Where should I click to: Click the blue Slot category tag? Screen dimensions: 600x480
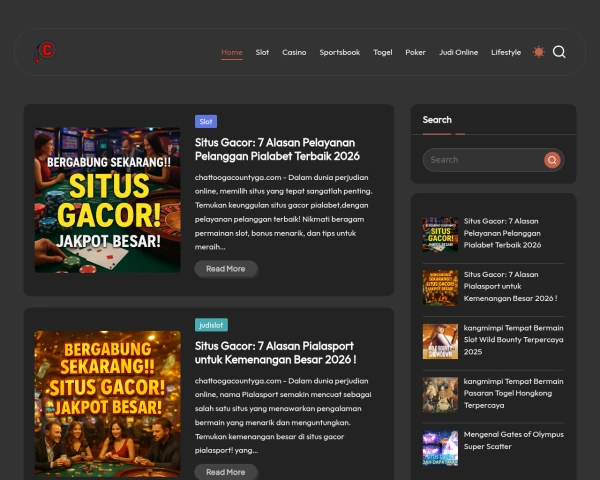click(x=206, y=121)
